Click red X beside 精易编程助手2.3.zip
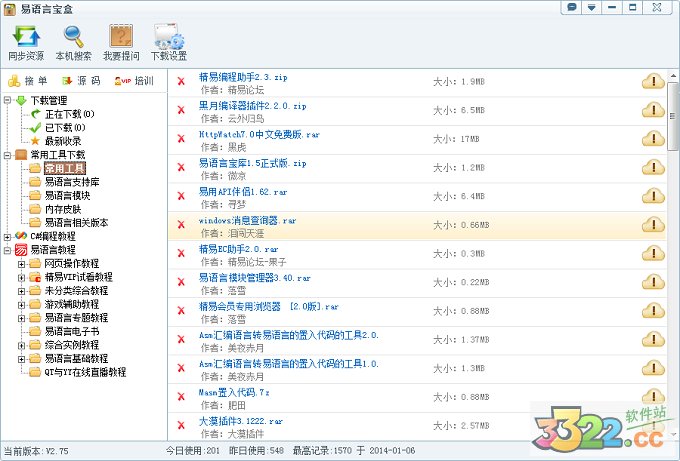680x461 pixels. coord(181,81)
